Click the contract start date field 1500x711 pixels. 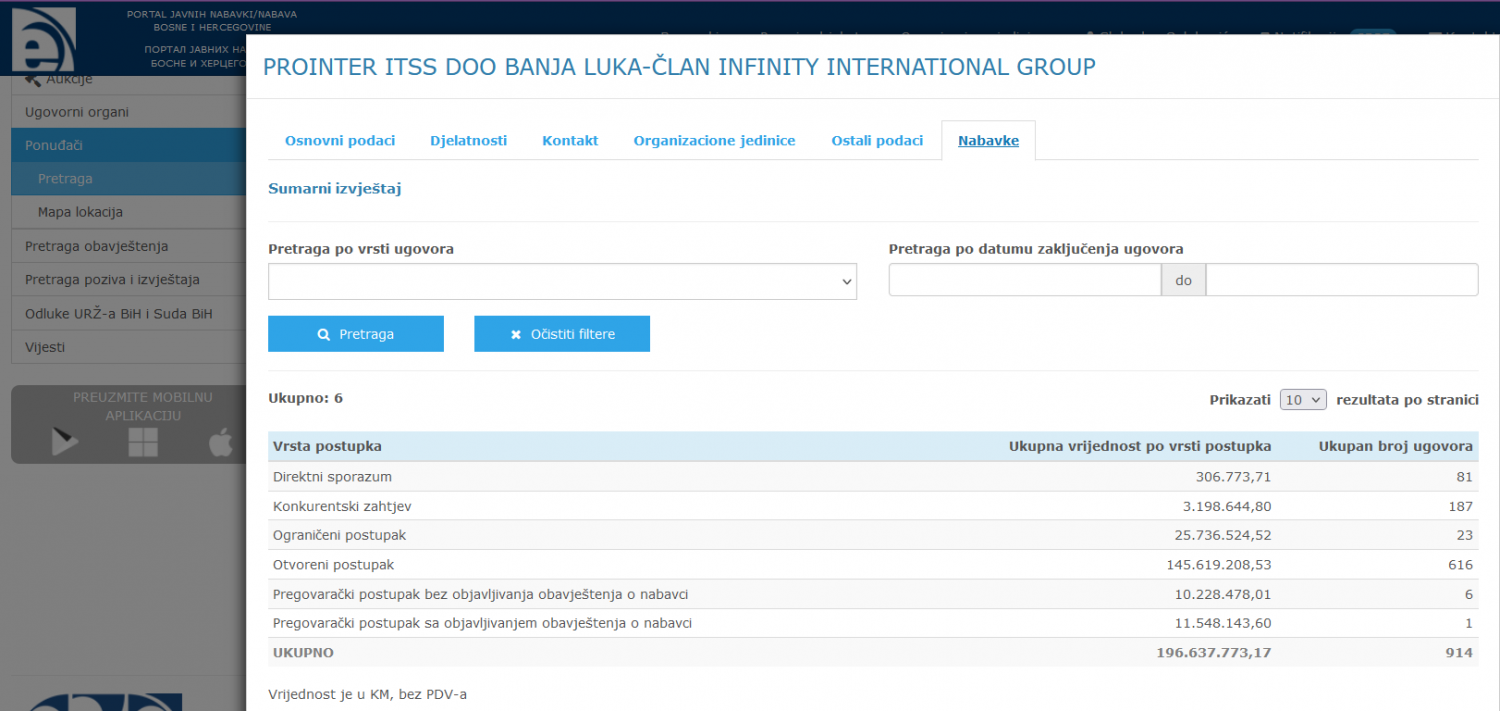point(1025,280)
